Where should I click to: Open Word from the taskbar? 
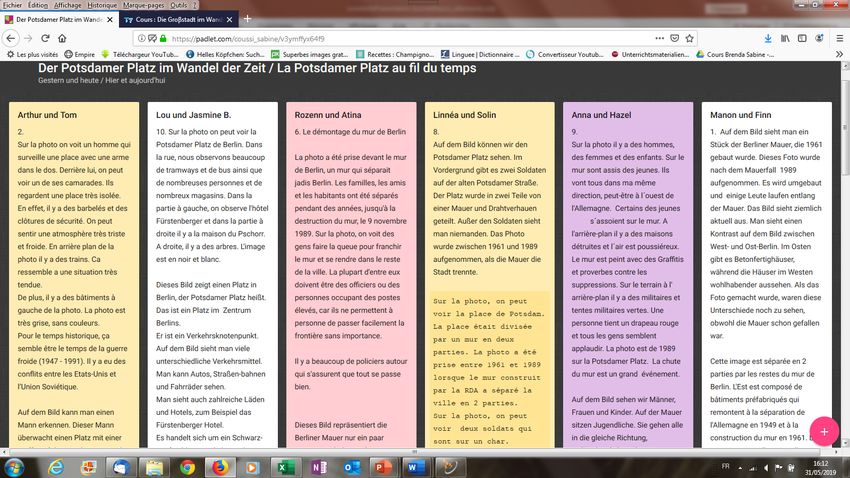pyautogui.click(x=416, y=467)
